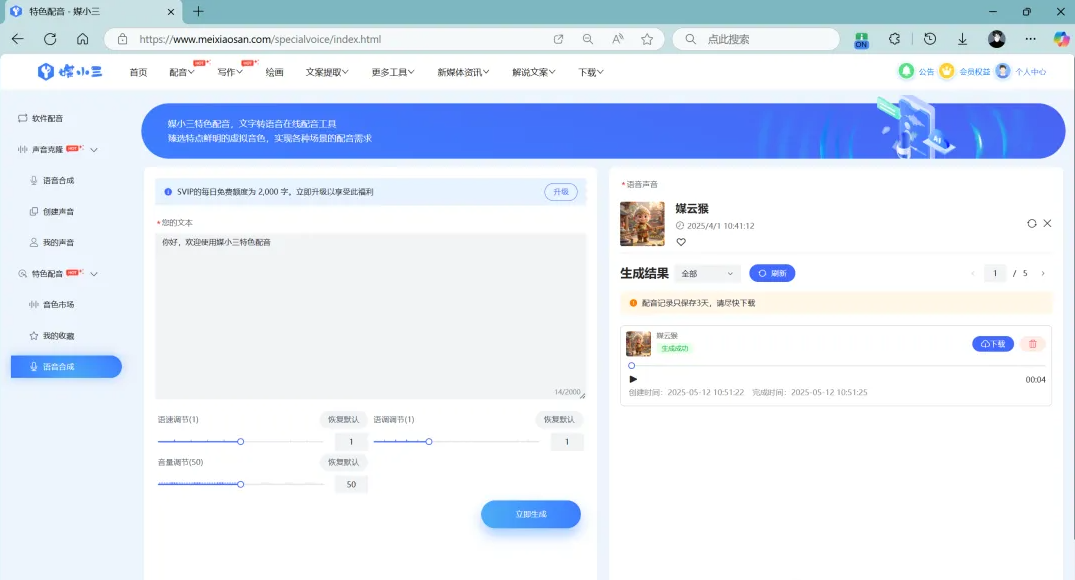
Task: Open the 新媒体资讯 dropdown menu
Action: pyautogui.click(x=463, y=72)
